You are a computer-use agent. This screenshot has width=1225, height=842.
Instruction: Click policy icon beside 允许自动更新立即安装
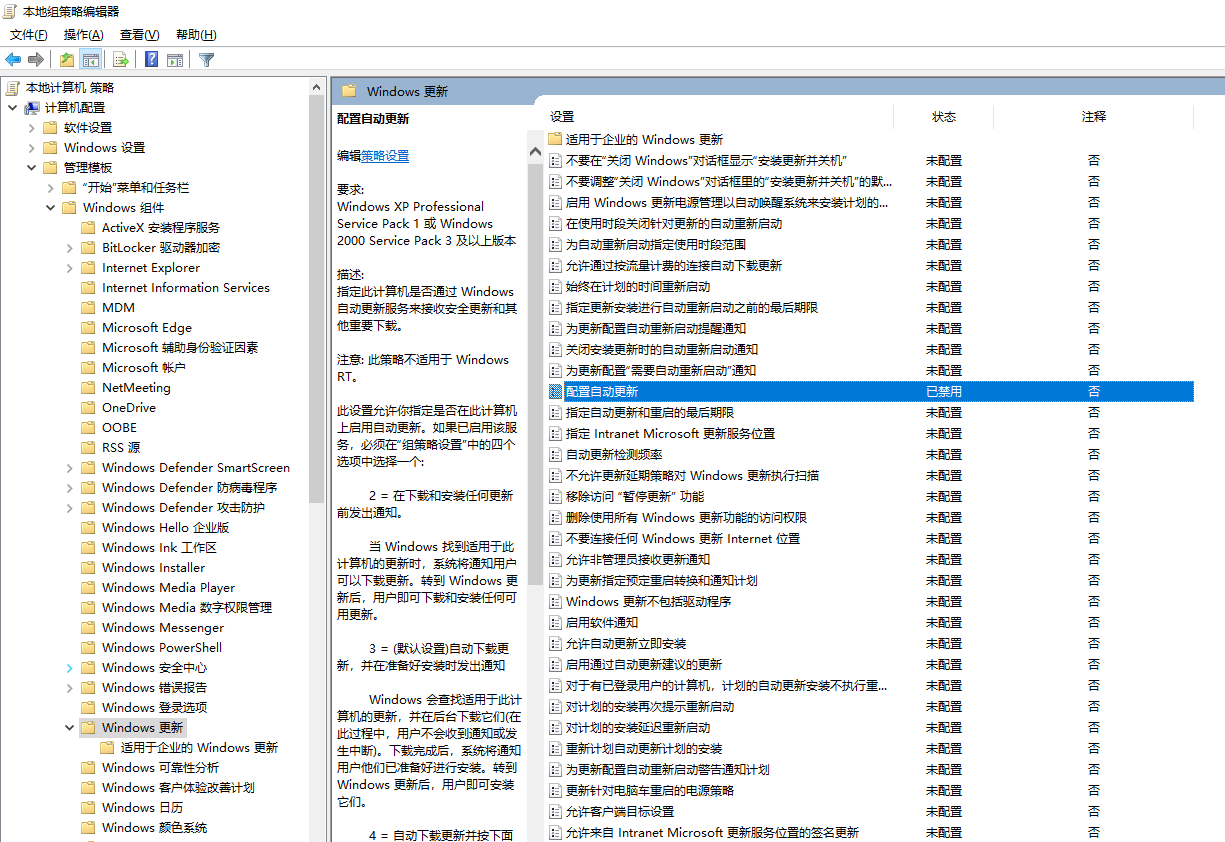pos(556,643)
